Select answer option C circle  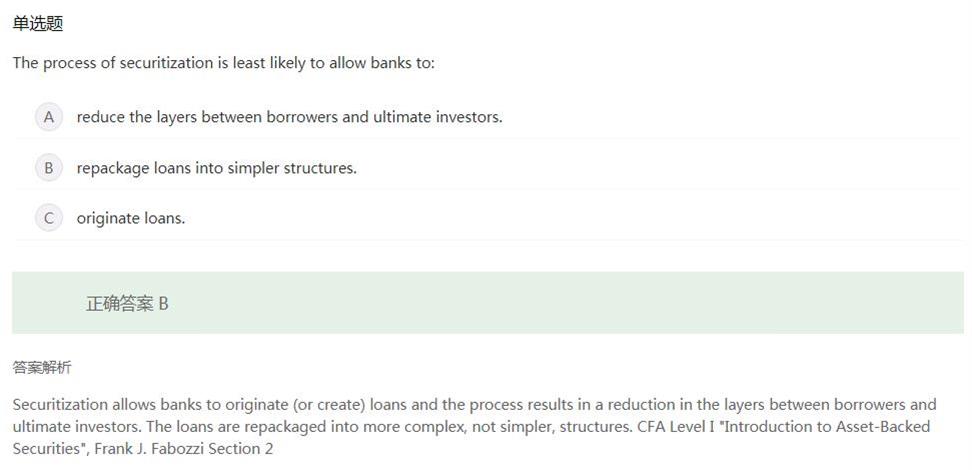pyautogui.click(x=48, y=218)
